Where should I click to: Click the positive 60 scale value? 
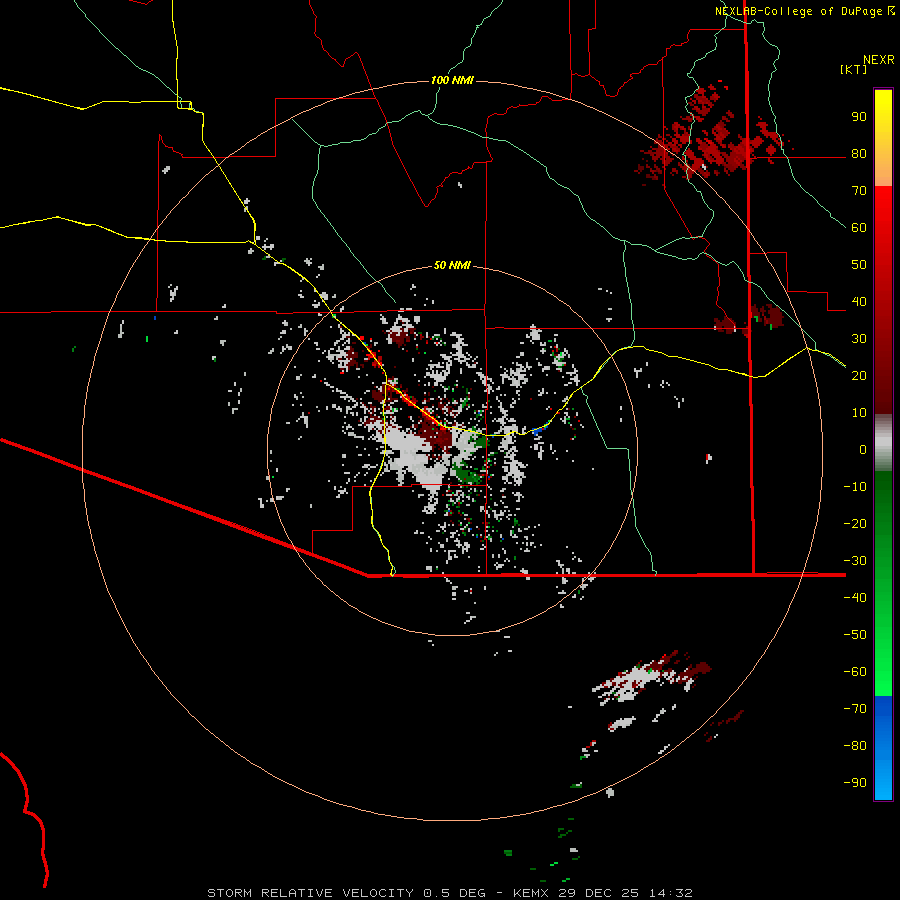click(x=859, y=228)
